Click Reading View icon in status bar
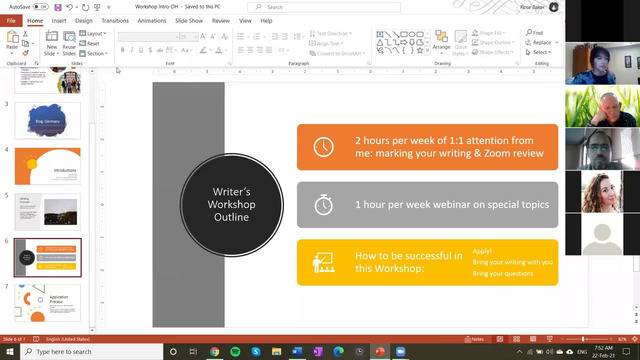 tap(533, 339)
